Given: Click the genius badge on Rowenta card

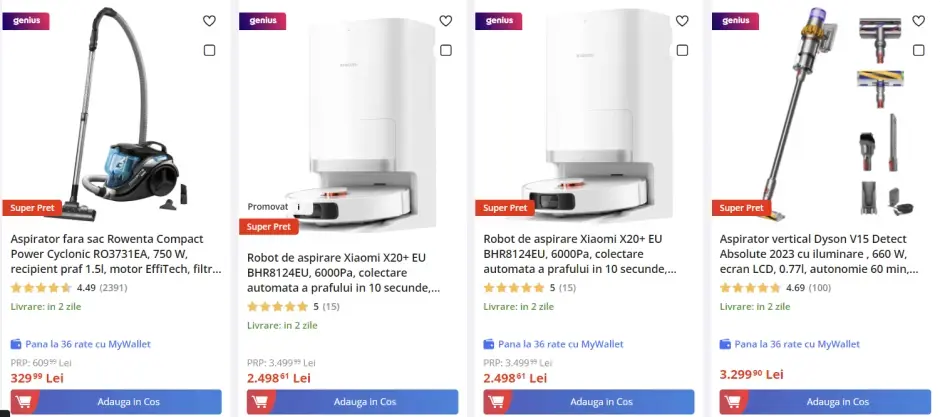Looking at the screenshot, I should [x=26, y=21].
